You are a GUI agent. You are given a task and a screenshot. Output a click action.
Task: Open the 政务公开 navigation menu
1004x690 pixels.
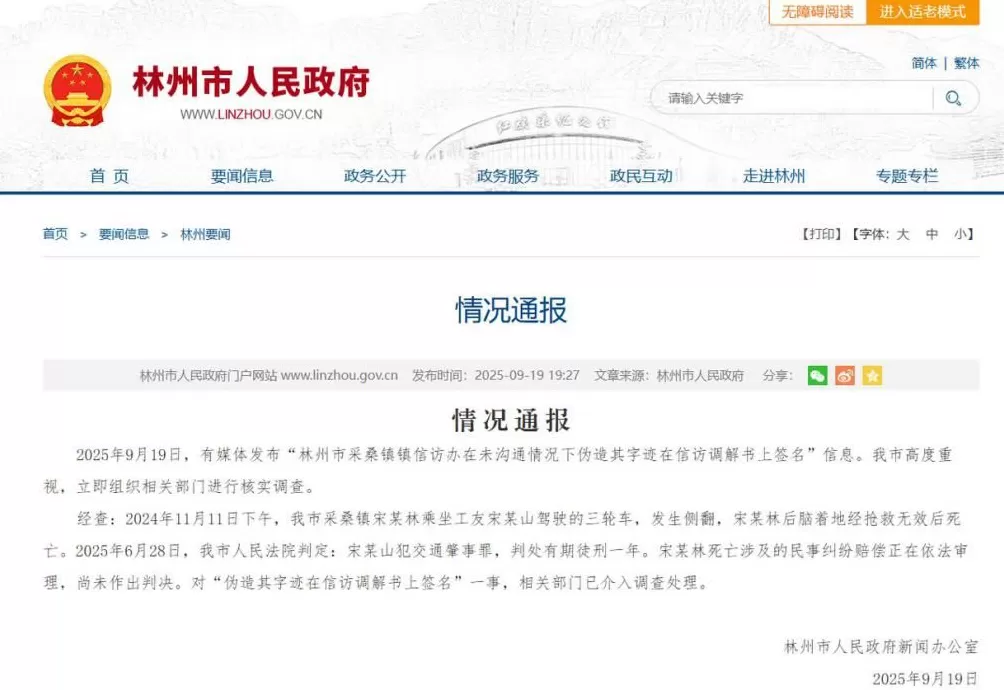(372, 176)
